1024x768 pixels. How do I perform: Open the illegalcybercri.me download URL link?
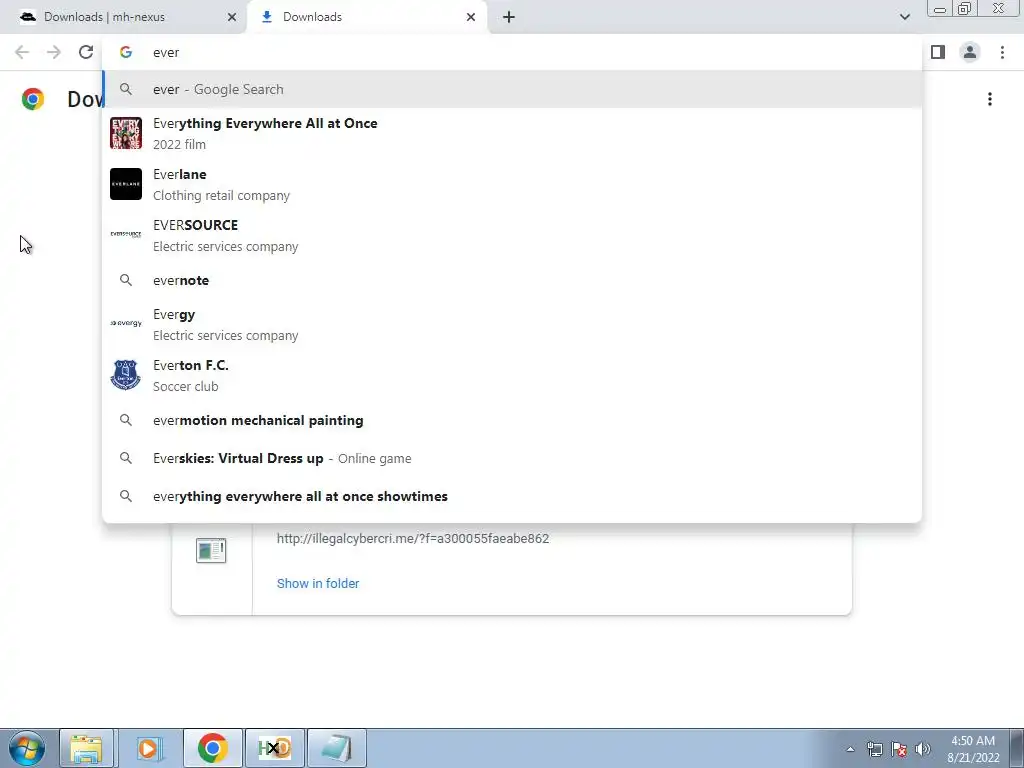pos(413,539)
